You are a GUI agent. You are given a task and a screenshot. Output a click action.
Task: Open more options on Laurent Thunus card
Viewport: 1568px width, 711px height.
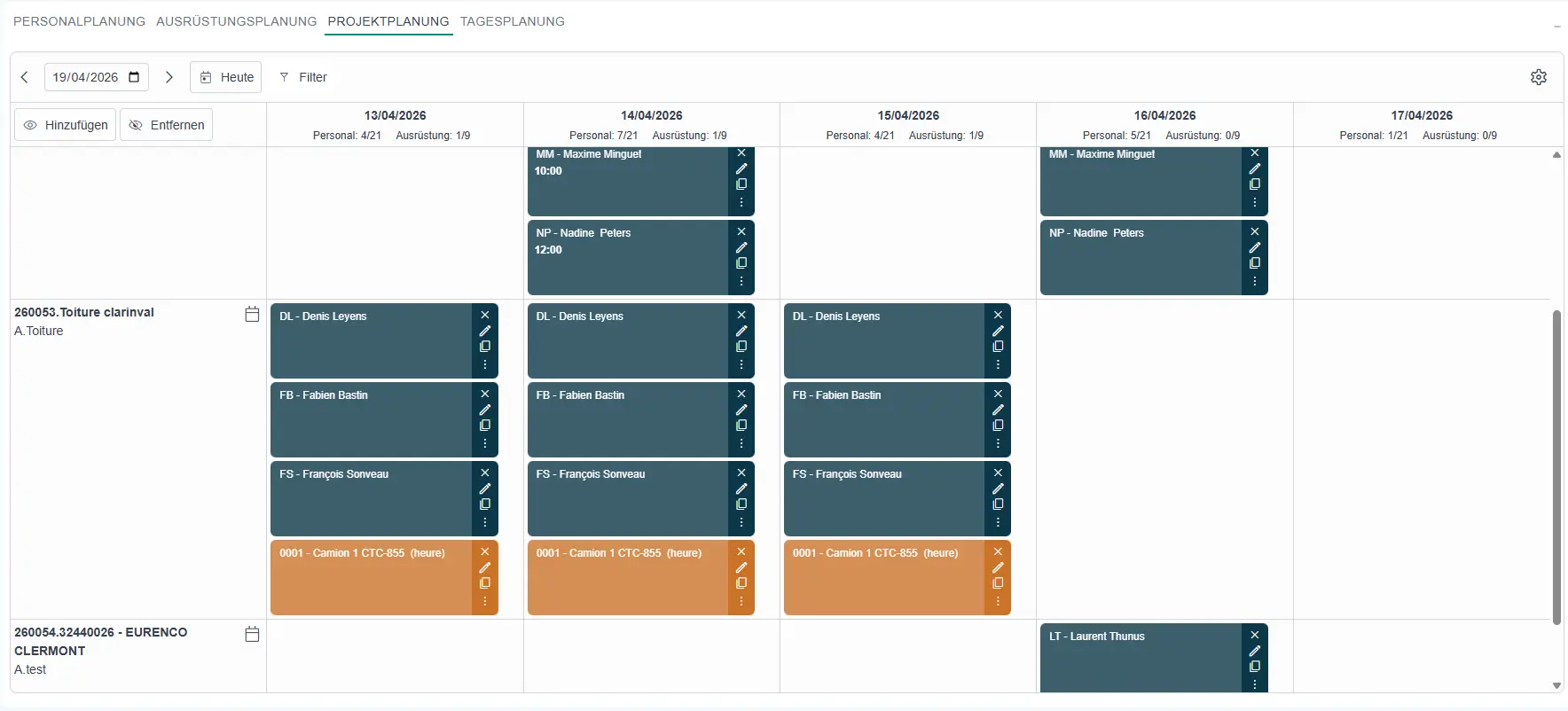coord(1255,684)
